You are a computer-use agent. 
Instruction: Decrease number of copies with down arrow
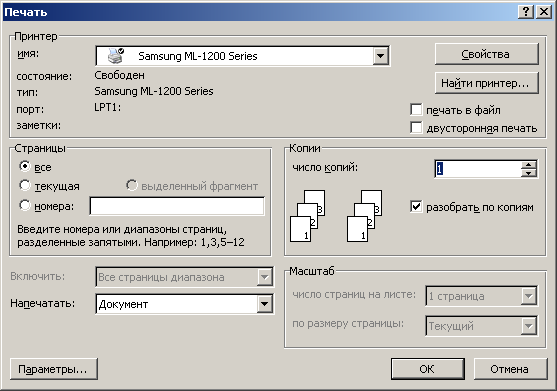click(529, 173)
